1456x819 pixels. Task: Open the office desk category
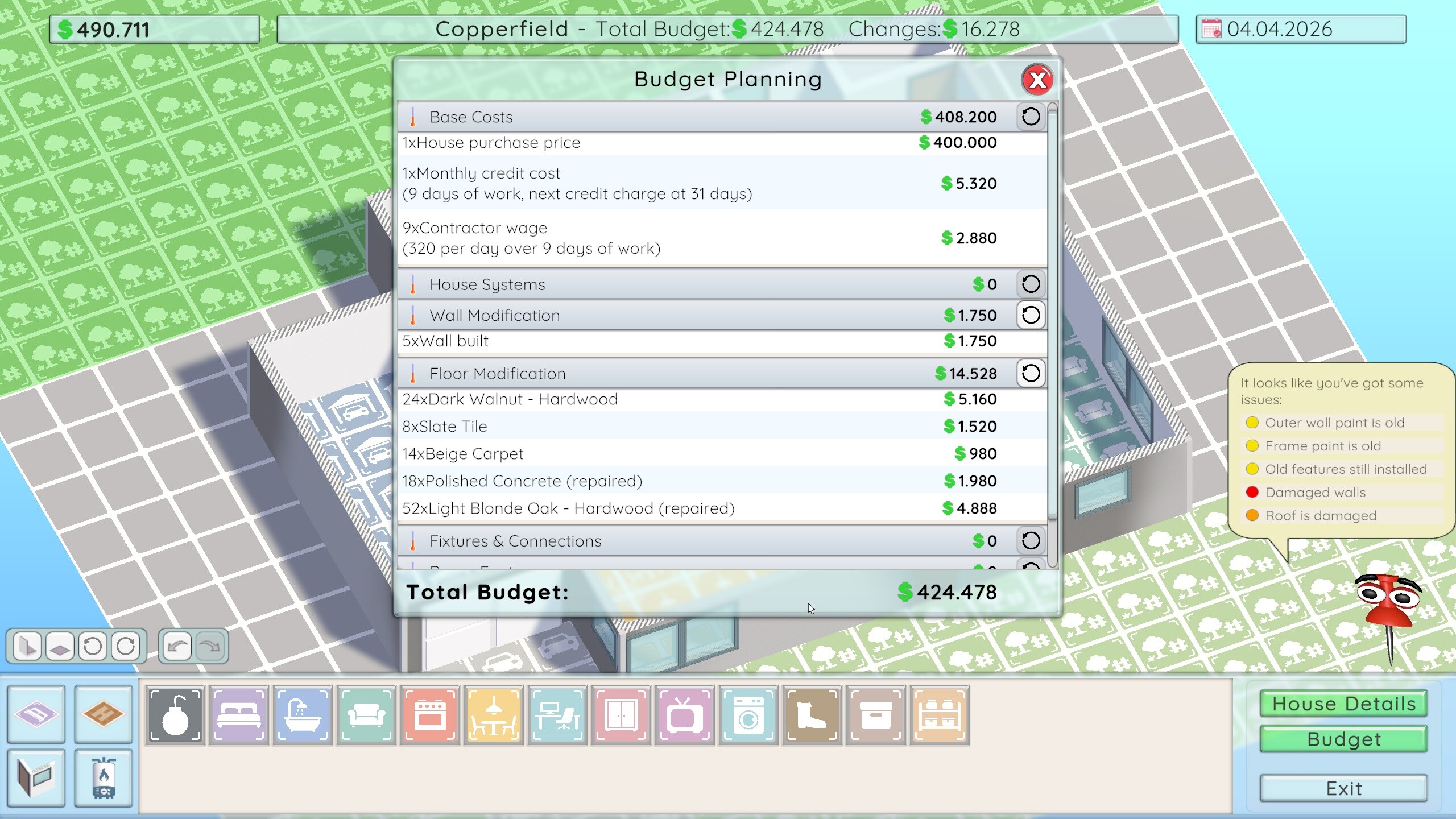[557, 715]
